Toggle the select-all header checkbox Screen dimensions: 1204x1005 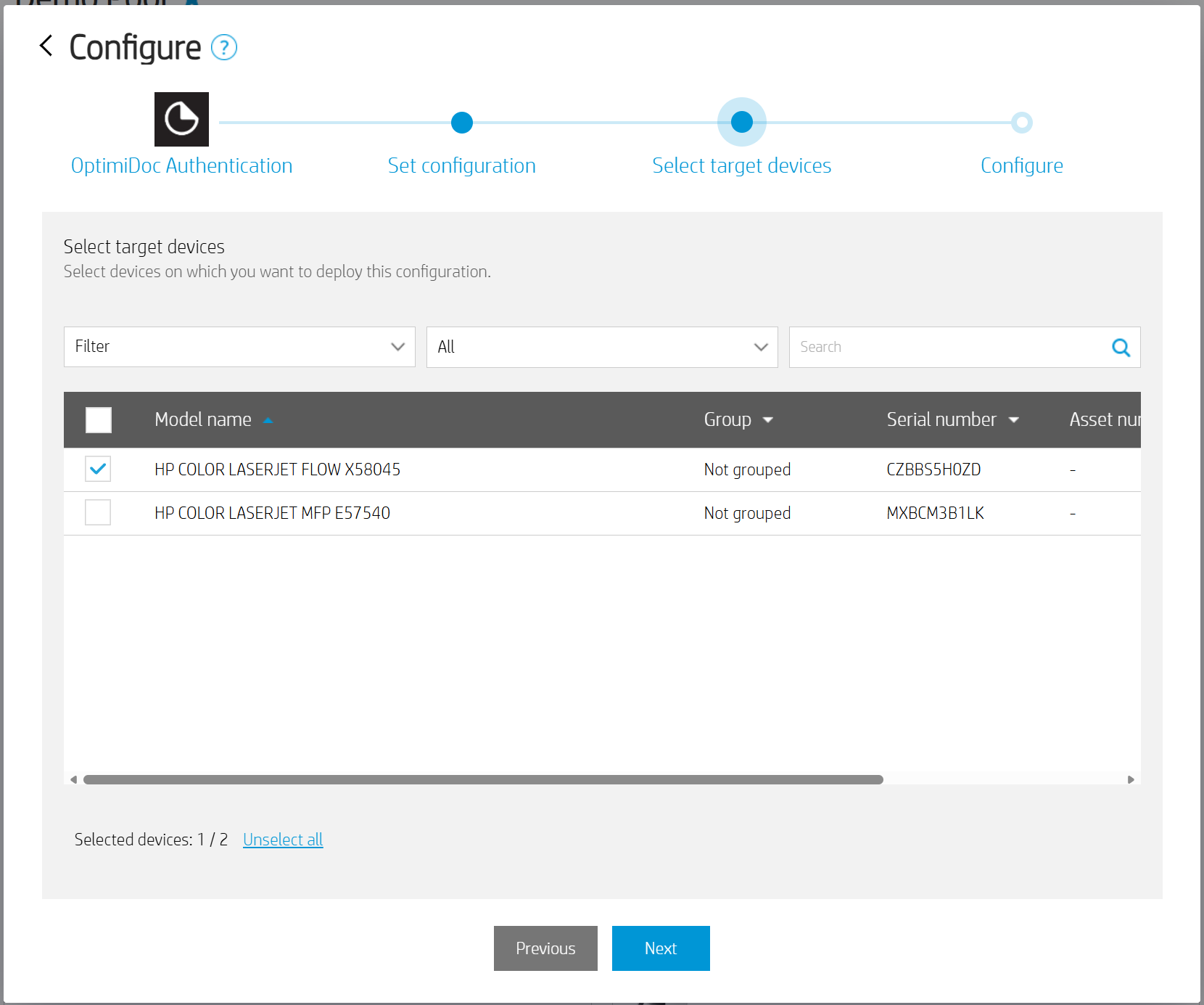pyautogui.click(x=99, y=420)
